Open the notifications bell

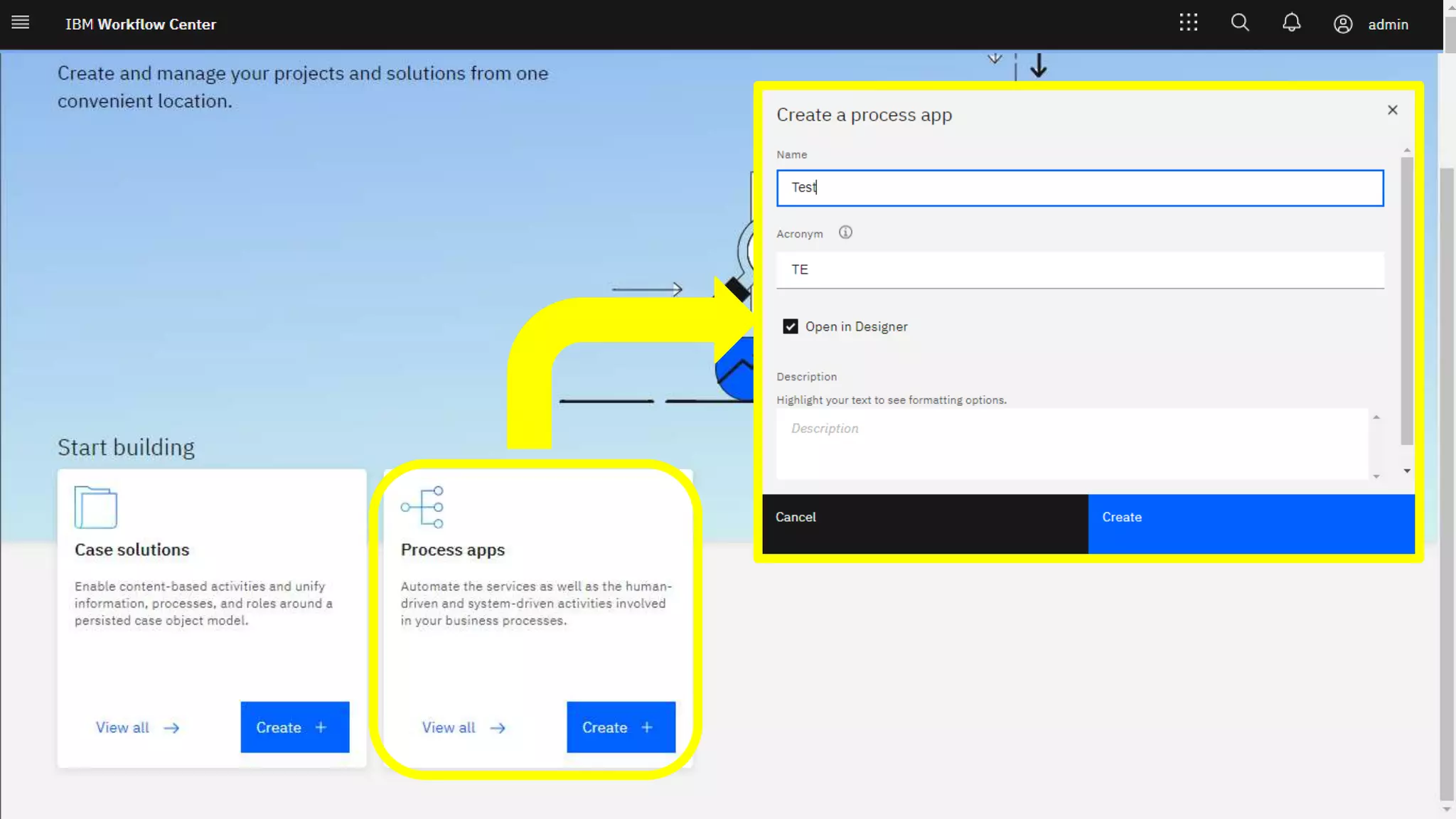(1291, 23)
